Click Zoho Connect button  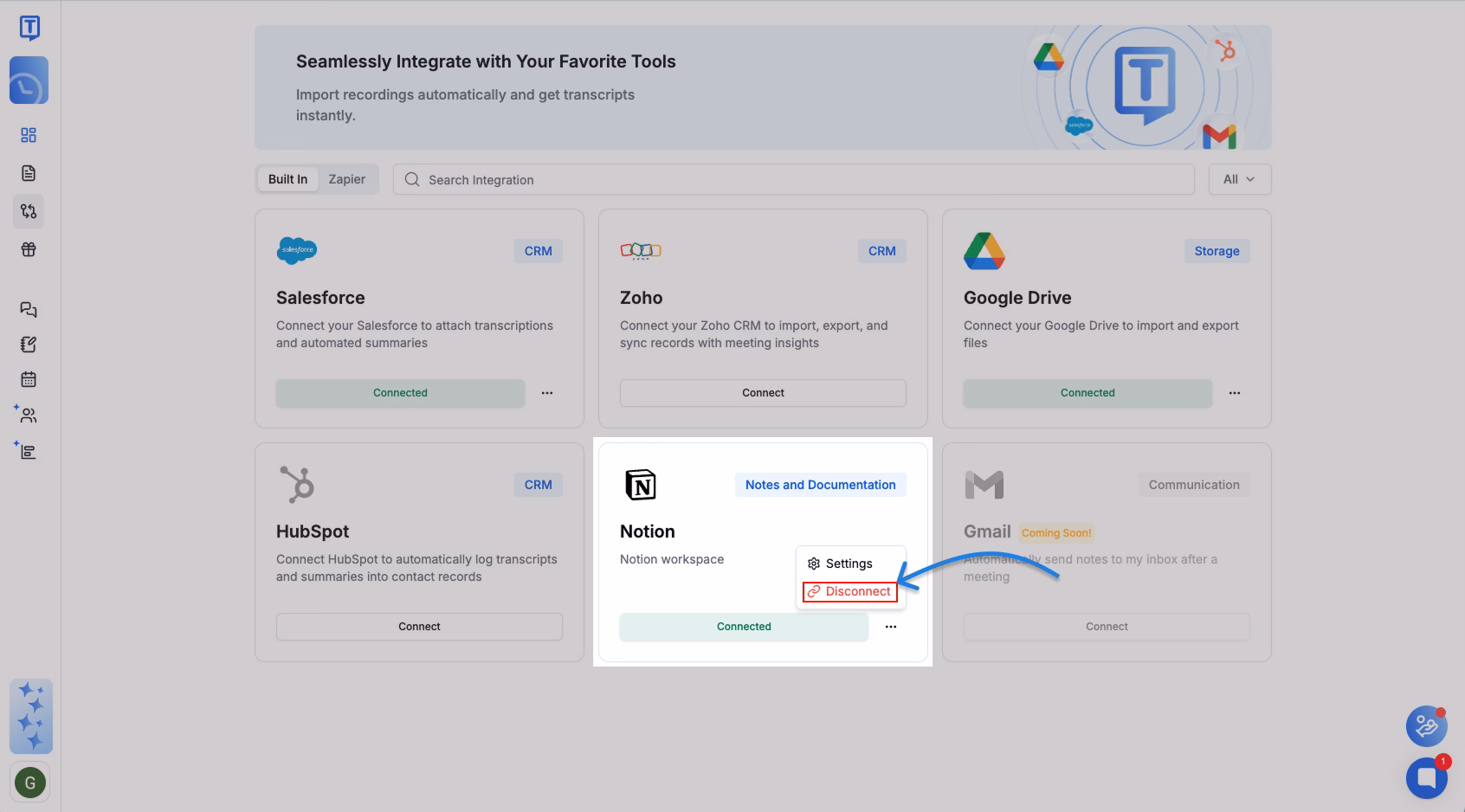tap(763, 393)
